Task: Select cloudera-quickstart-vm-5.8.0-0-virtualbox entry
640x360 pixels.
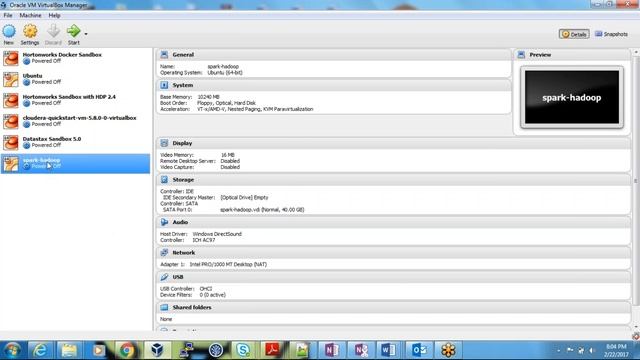Action: tap(76, 121)
